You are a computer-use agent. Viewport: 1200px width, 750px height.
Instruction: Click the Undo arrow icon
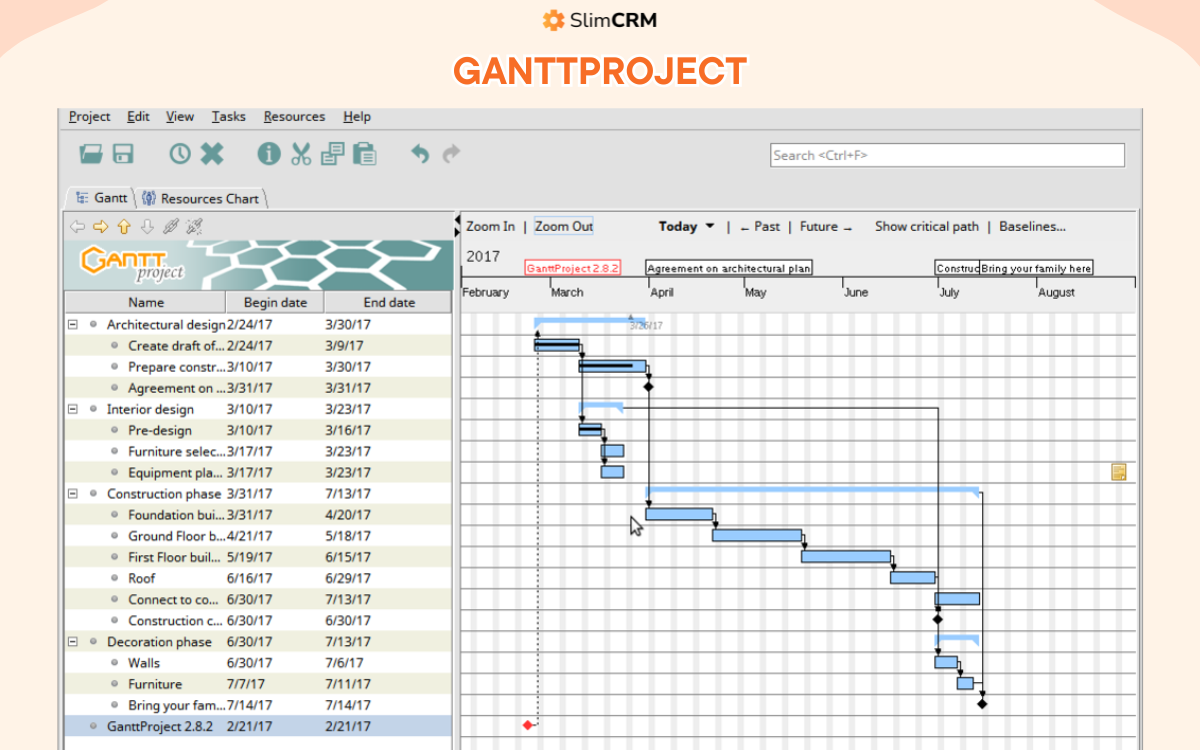(x=420, y=154)
